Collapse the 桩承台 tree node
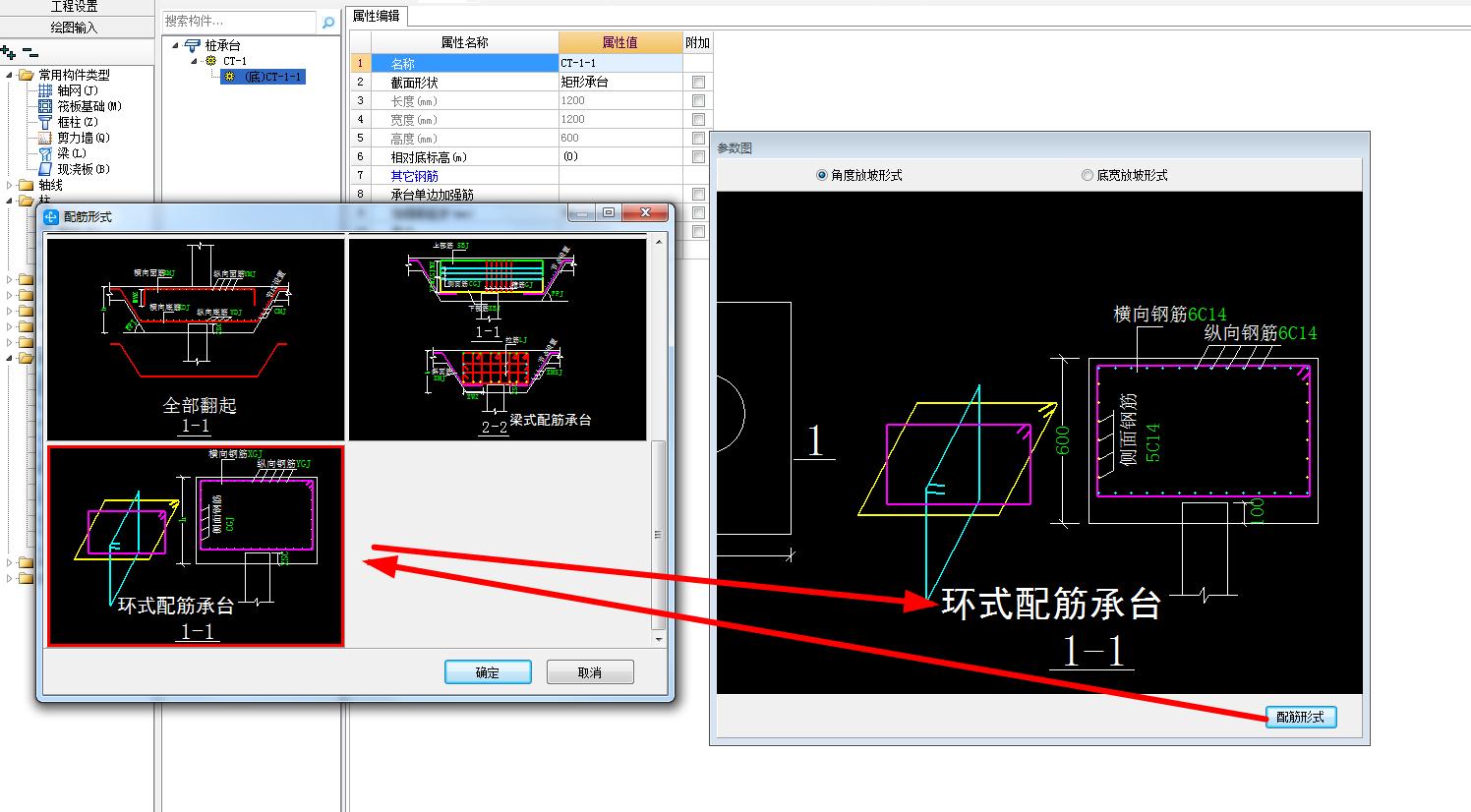Viewport: 1471px width, 812px height. pyautogui.click(x=176, y=45)
